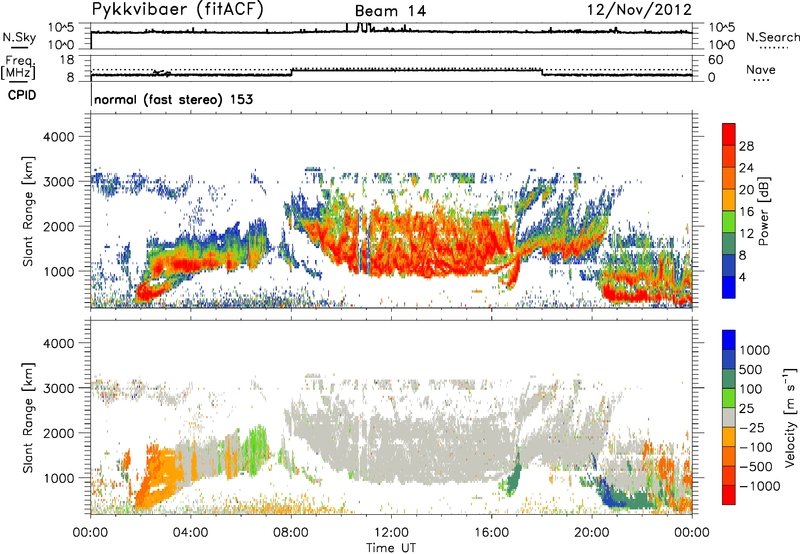
Task: Click the blue top of the Velocity color bar
Action: [x=729, y=340]
